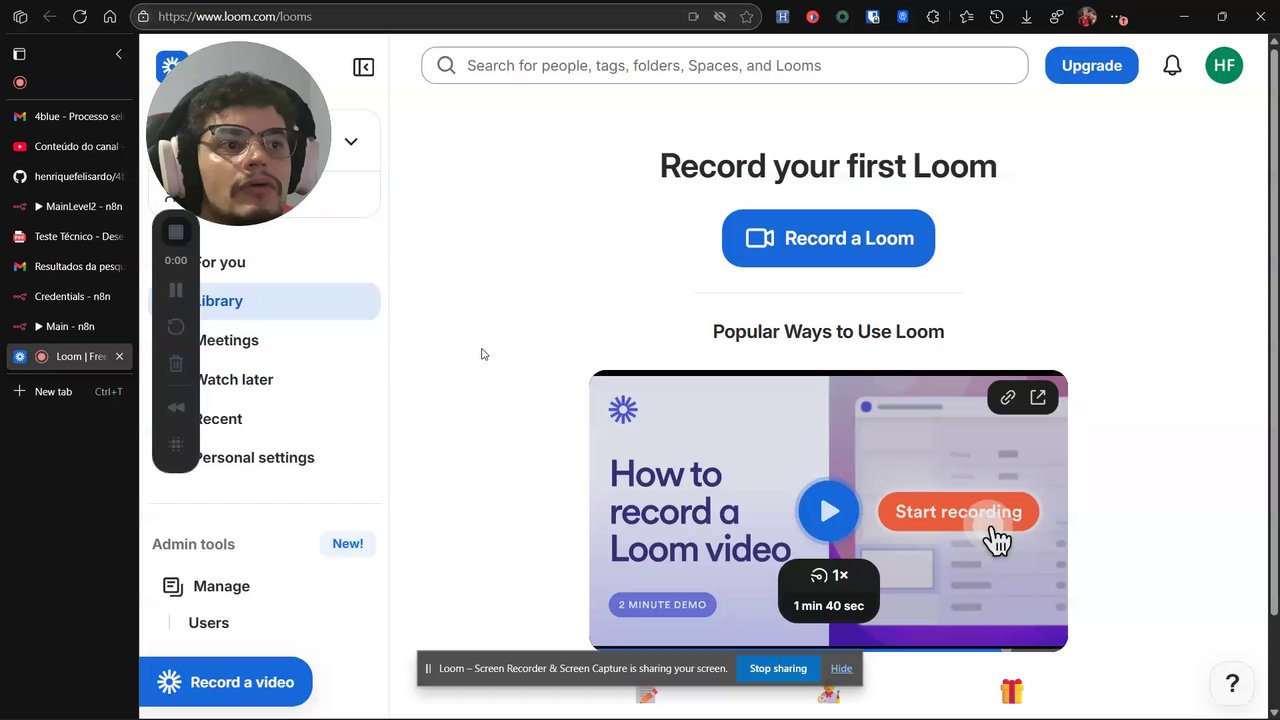
Task: Open browser favorites list
Action: pos(966,17)
